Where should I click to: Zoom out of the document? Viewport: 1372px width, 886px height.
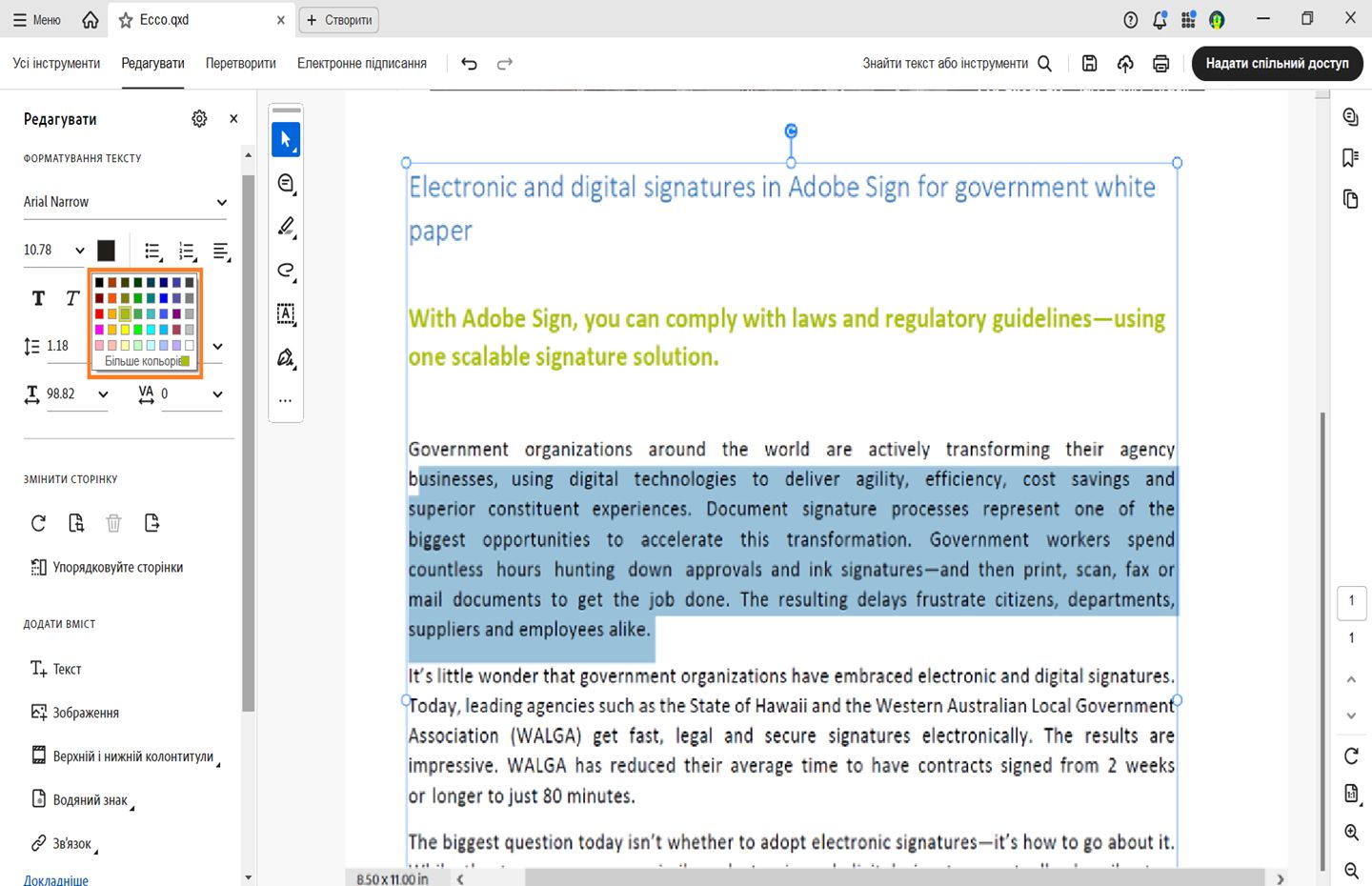(1351, 870)
